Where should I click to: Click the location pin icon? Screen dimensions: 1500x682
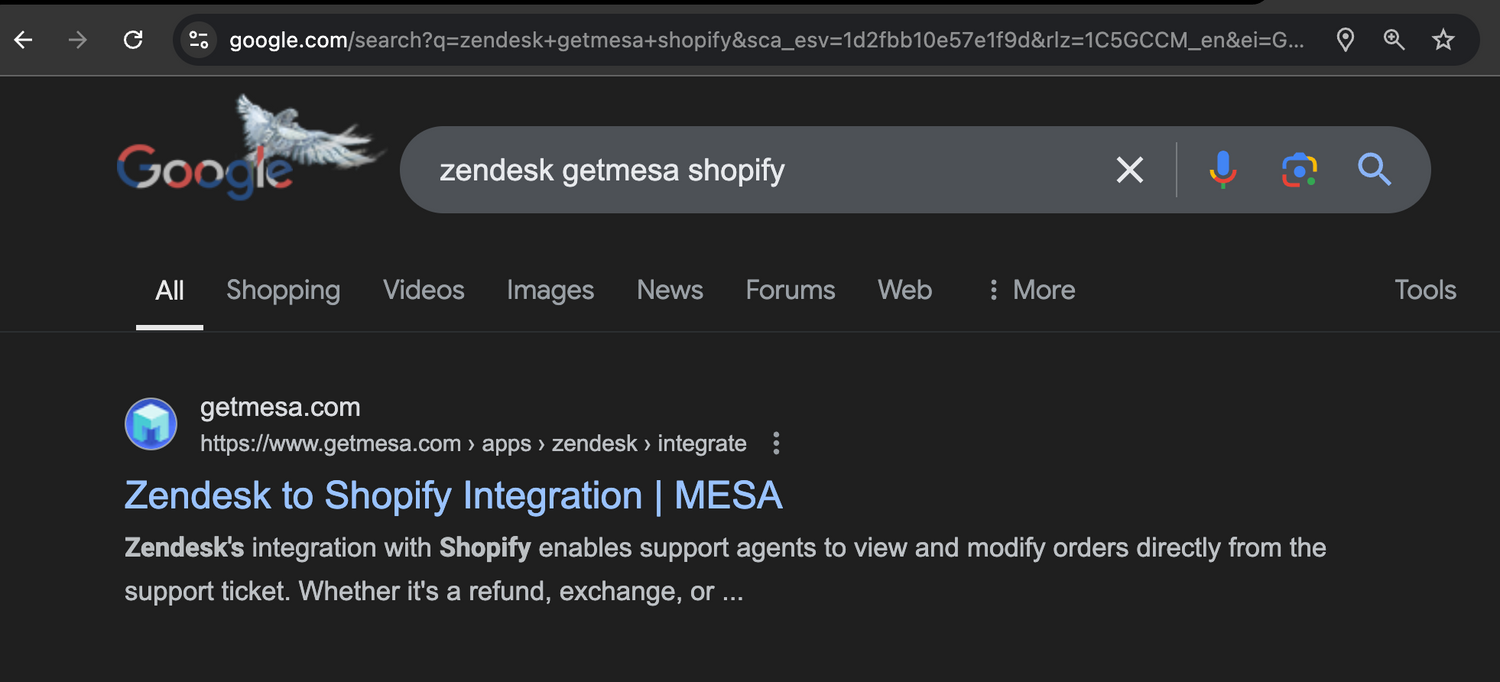pyautogui.click(x=1345, y=40)
